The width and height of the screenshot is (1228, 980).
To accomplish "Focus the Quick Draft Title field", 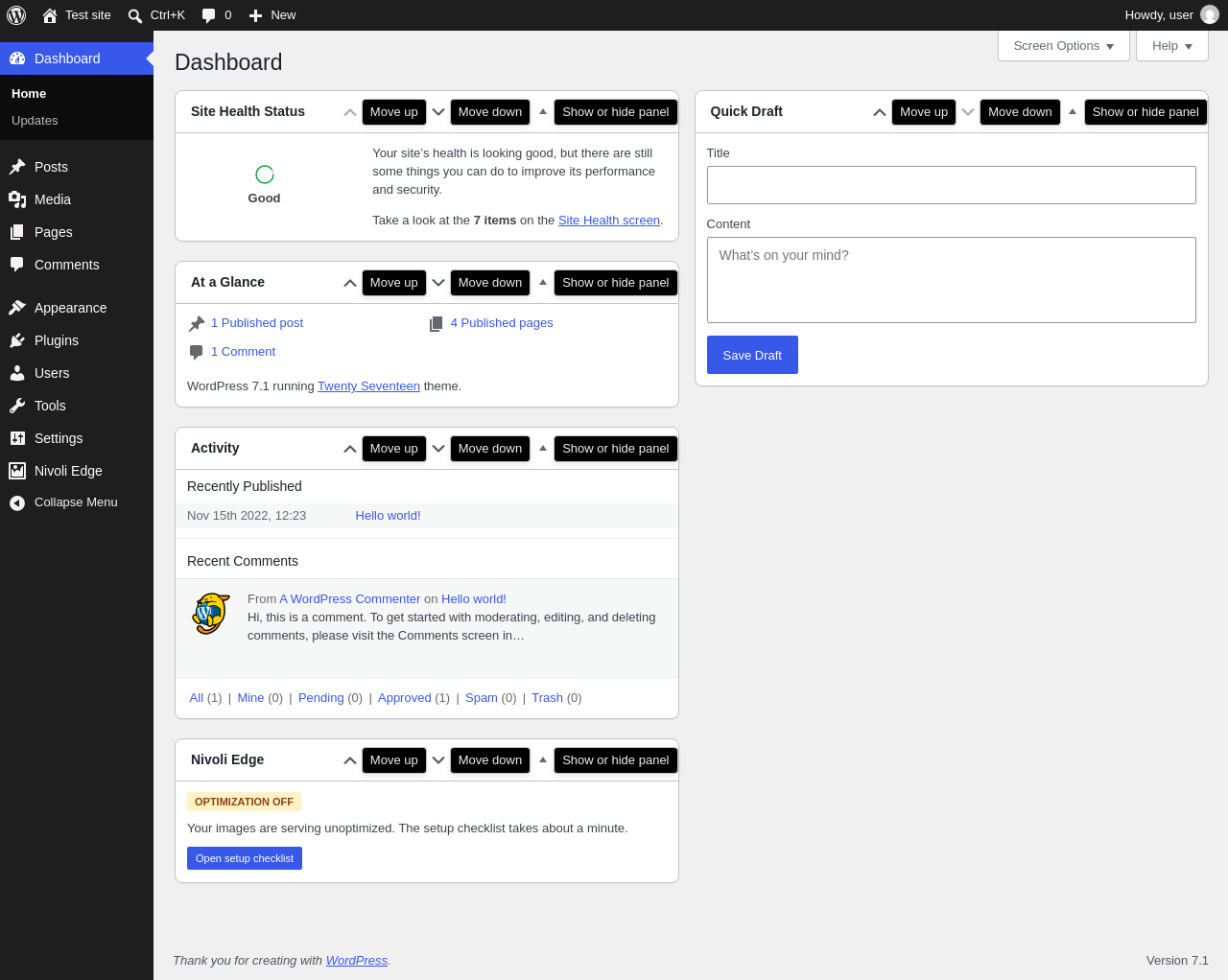I will click(x=952, y=185).
